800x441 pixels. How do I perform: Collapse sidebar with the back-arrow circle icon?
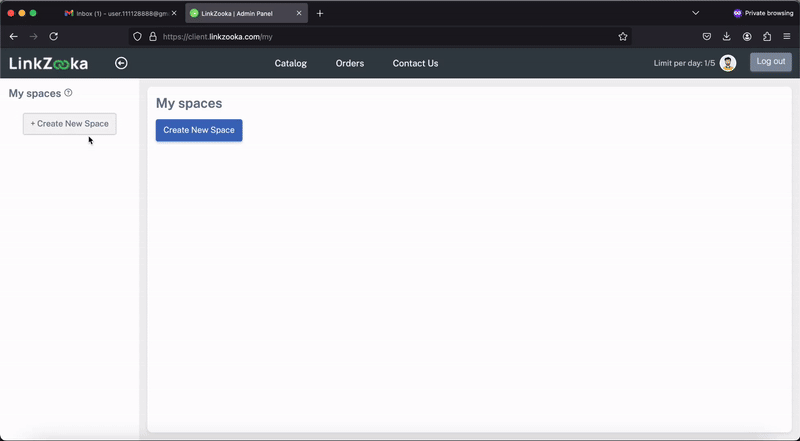[121, 63]
